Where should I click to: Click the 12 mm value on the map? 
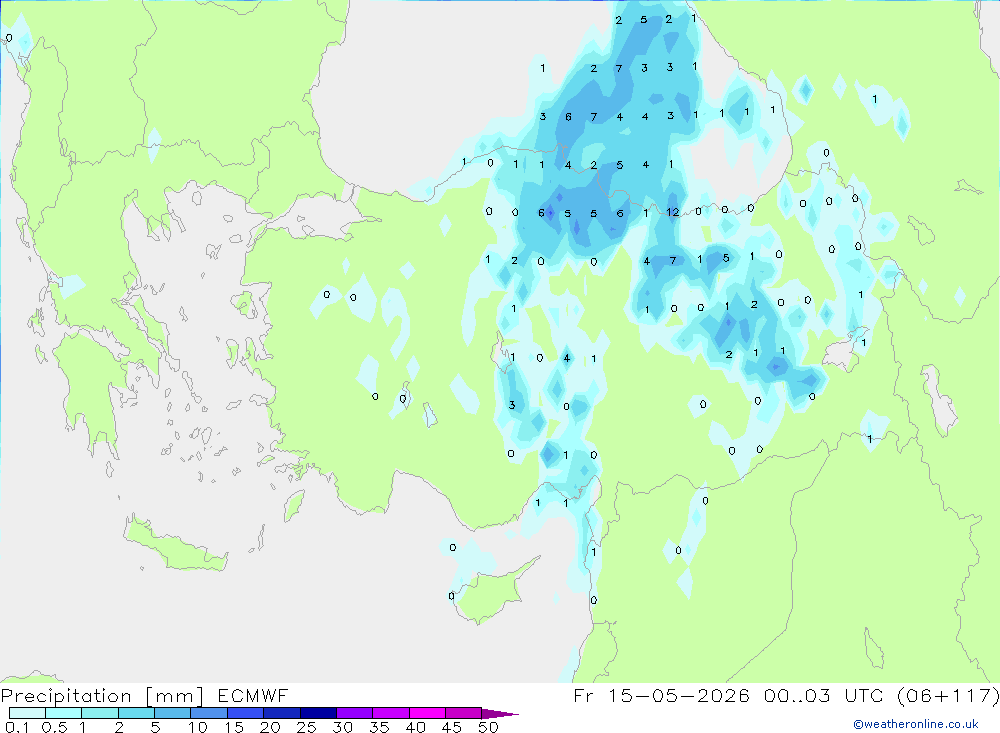click(x=673, y=212)
